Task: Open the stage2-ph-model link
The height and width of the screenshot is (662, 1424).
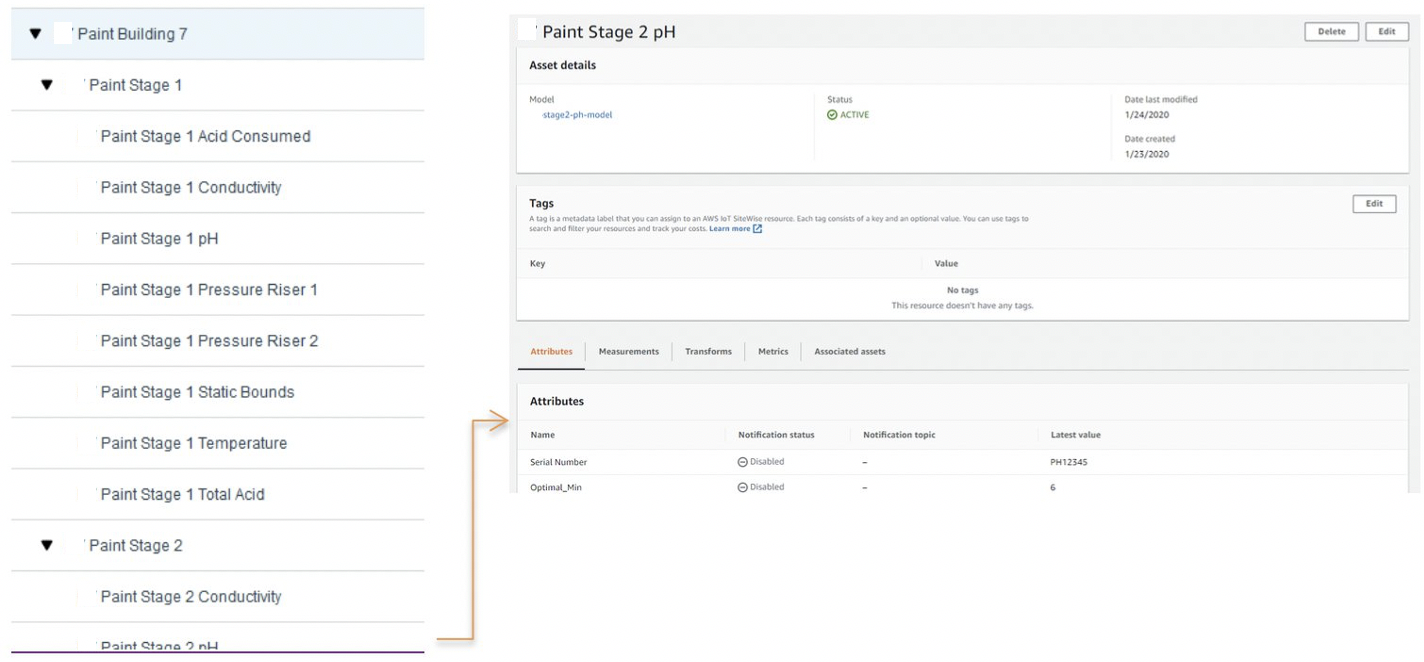Action: 570,115
